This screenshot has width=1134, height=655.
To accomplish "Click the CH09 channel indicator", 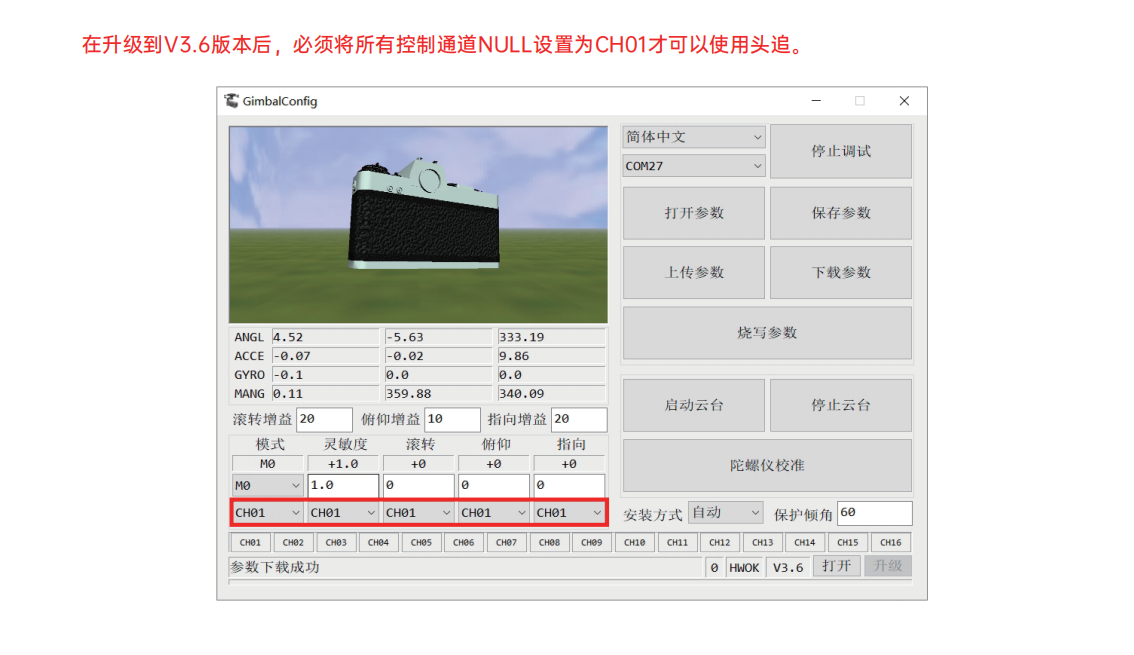I will 592,542.
